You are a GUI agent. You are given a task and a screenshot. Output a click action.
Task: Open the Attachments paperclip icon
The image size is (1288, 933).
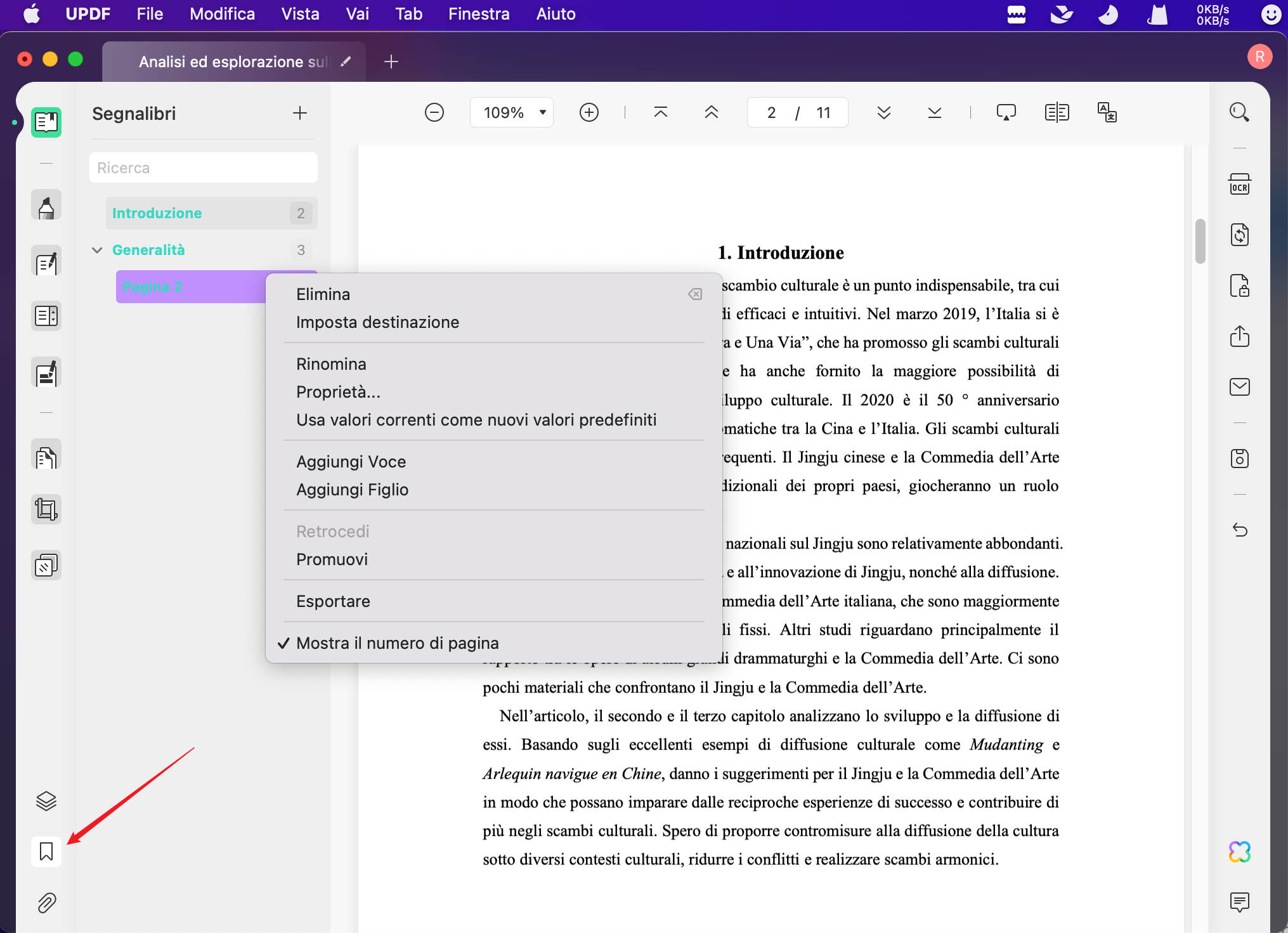tap(46, 903)
